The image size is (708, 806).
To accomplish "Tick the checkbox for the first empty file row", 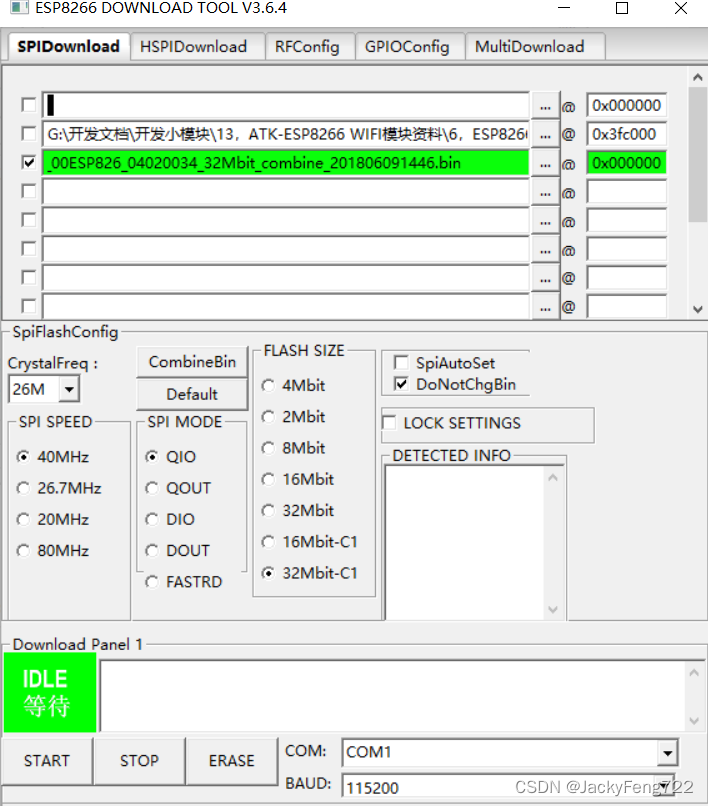I will [29, 105].
